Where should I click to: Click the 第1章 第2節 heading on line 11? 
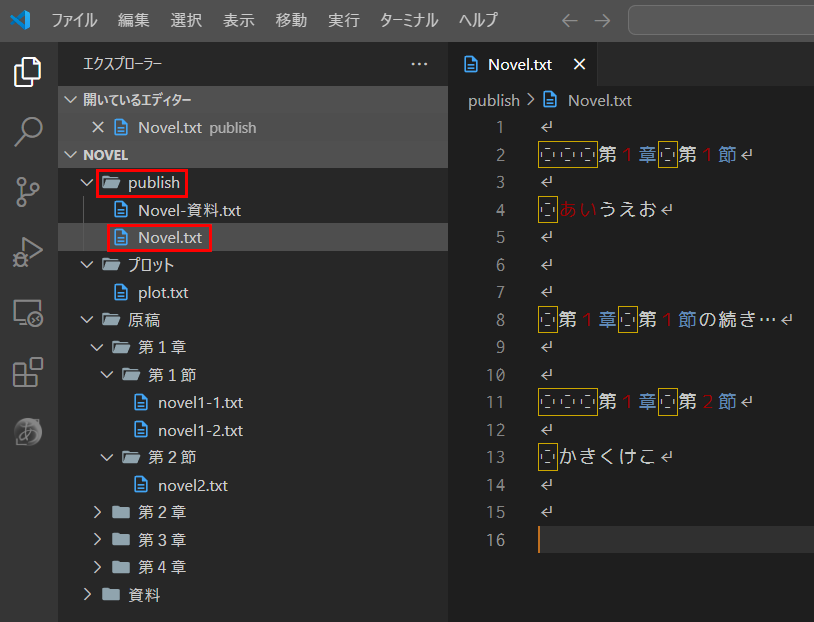coord(667,401)
